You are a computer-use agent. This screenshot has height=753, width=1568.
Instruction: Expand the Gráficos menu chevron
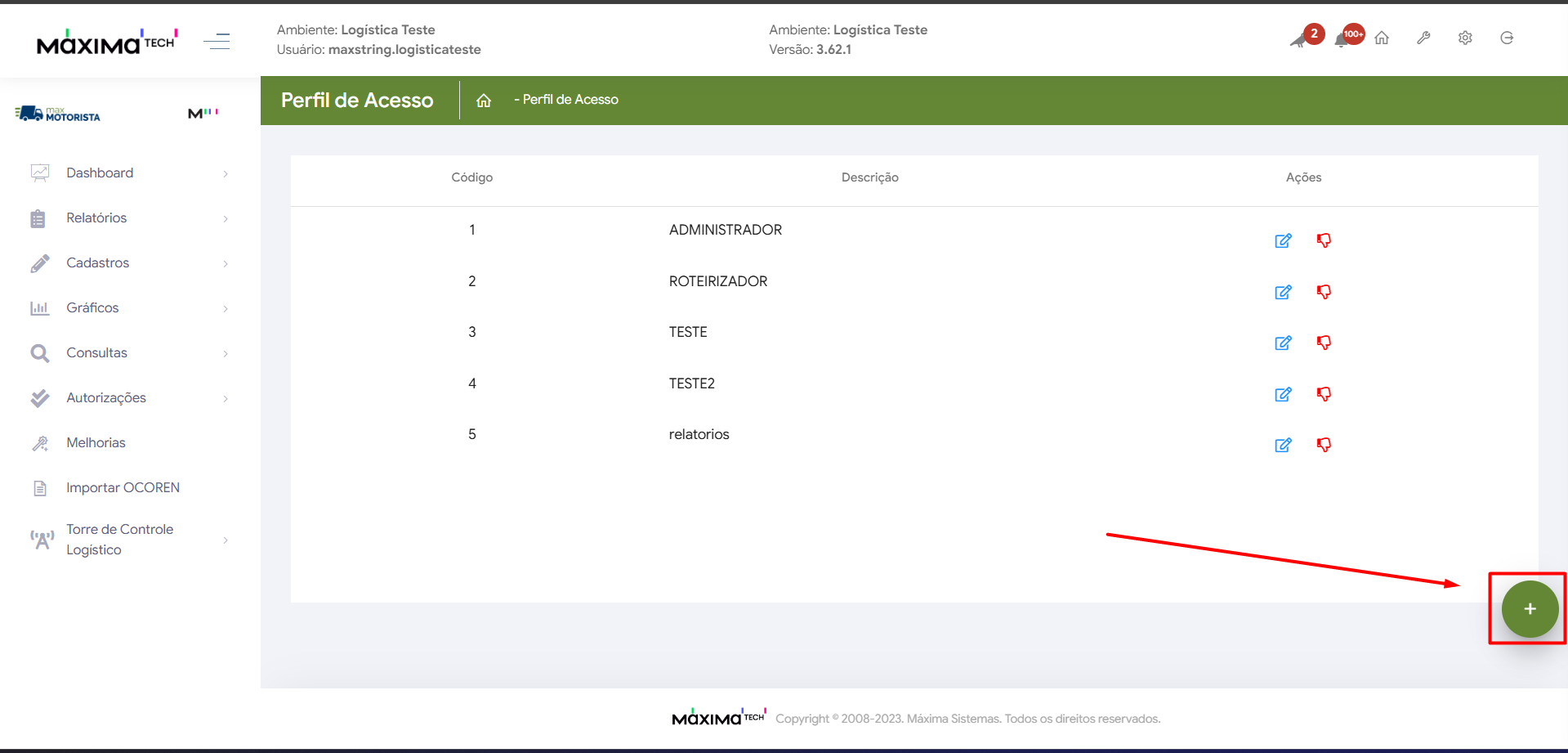coord(226,308)
